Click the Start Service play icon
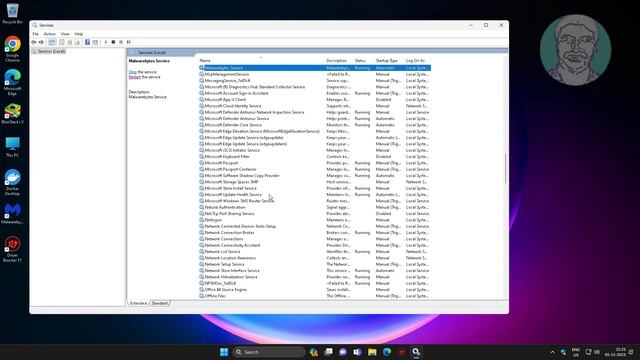The height and width of the screenshot is (360, 640). pos(106,42)
